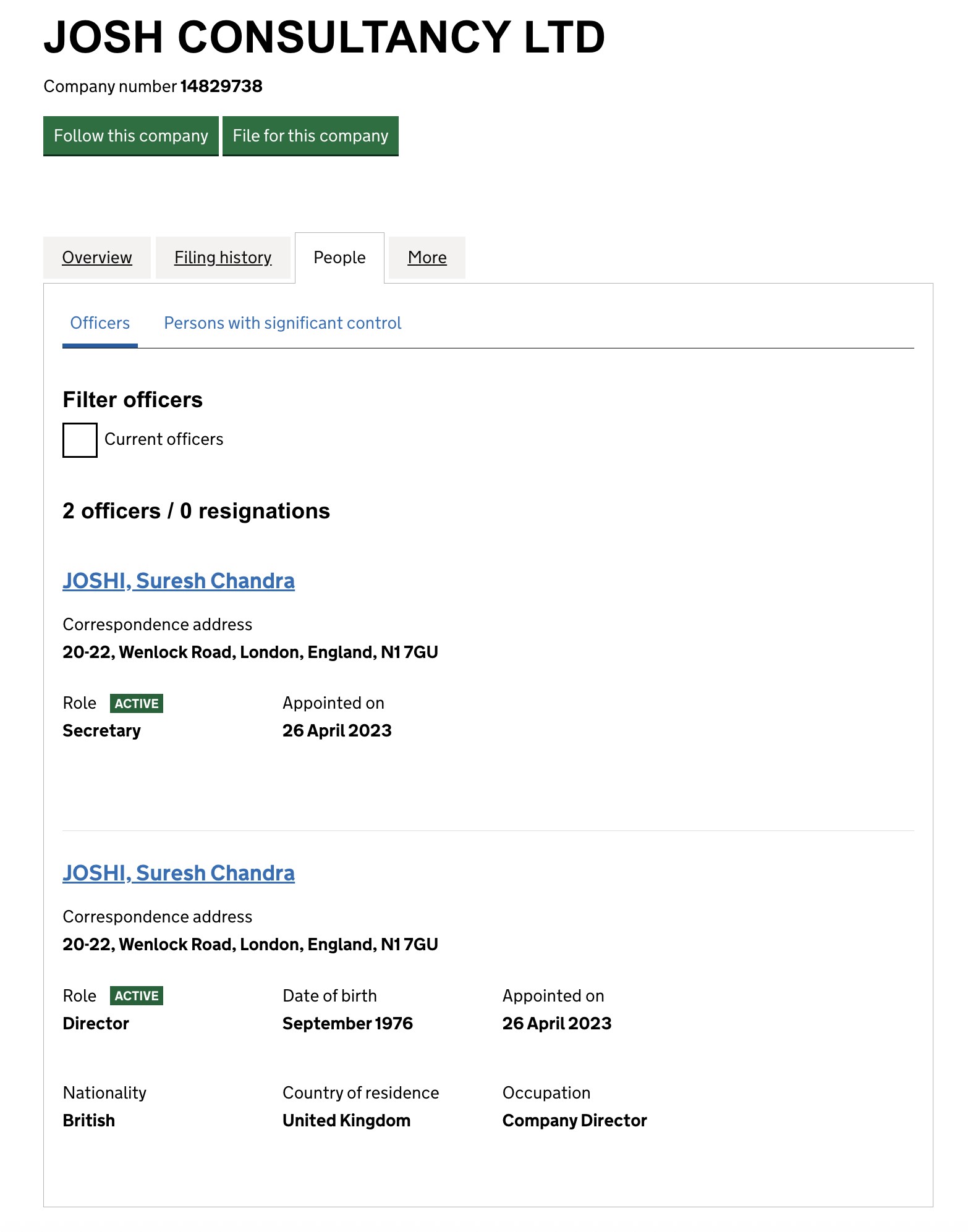The width and height of the screenshot is (968, 1232).
Task: Click the Director's appointed date 26 April 2023
Action: [x=557, y=1024]
